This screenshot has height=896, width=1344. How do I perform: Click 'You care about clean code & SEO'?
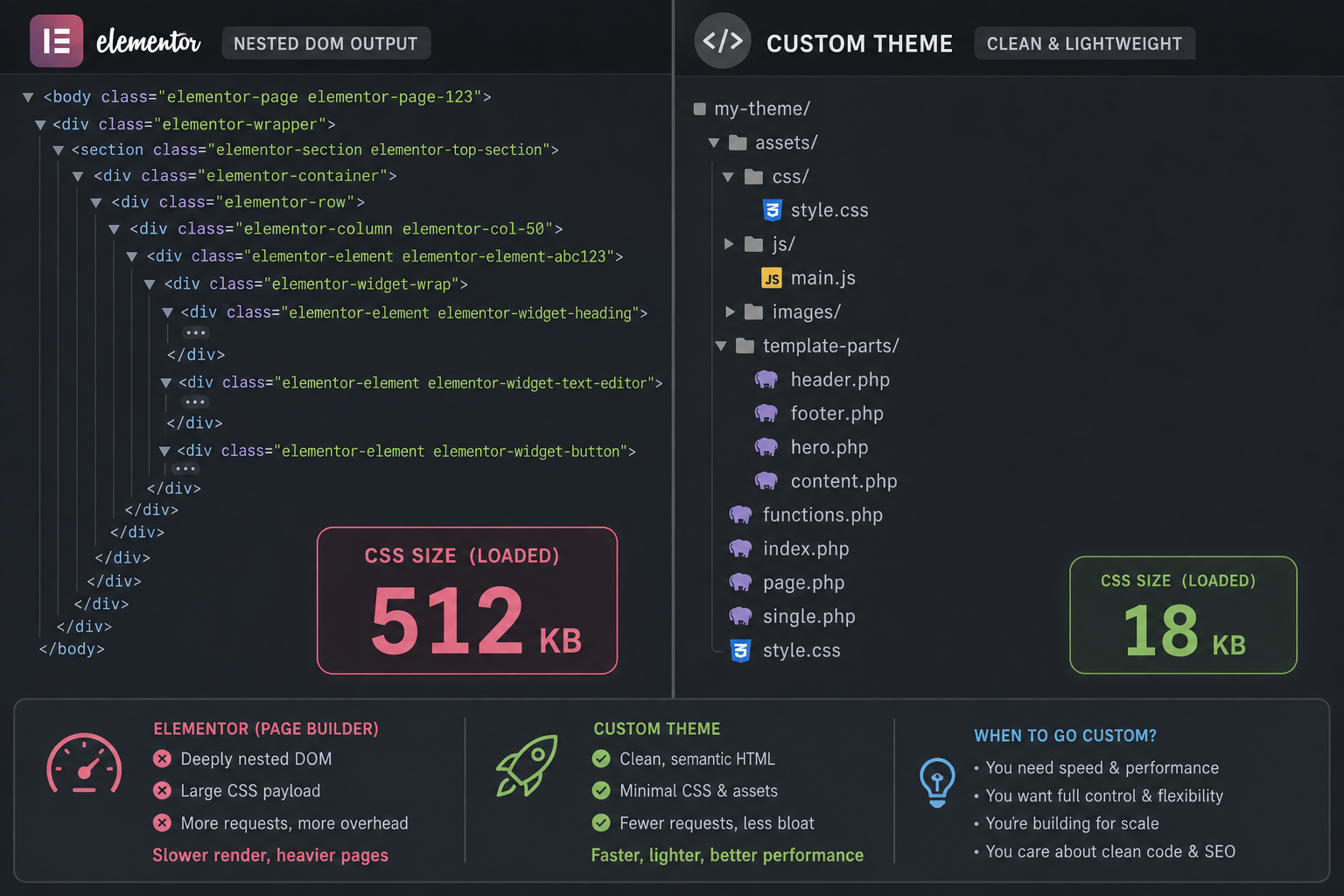(1110, 851)
